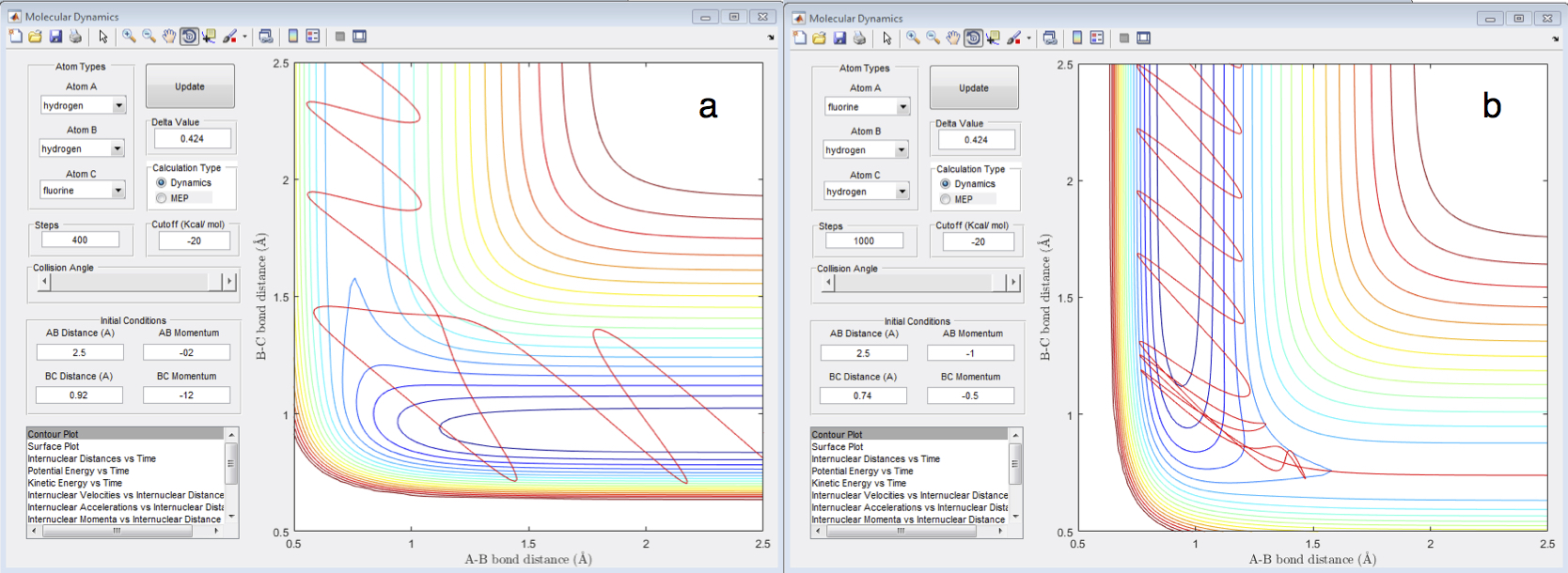Screen dimensions: 1568x573
Task: Select Surface Plot in left window list
Action: [x=54, y=447]
